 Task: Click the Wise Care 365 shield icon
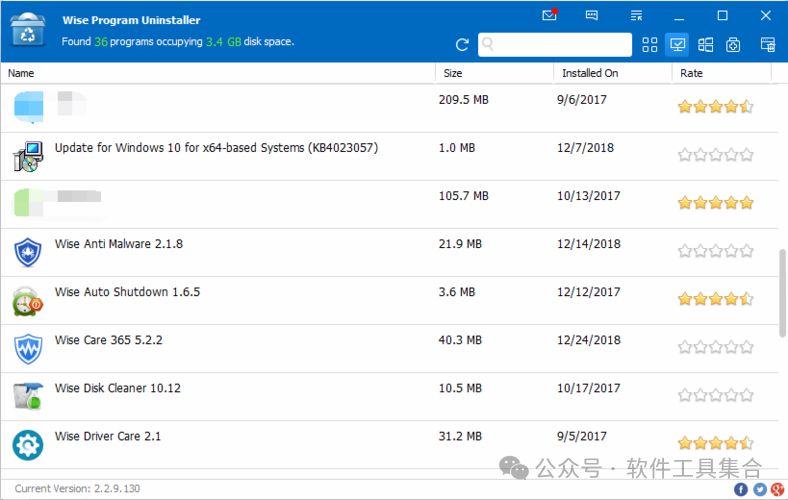[x=28, y=348]
